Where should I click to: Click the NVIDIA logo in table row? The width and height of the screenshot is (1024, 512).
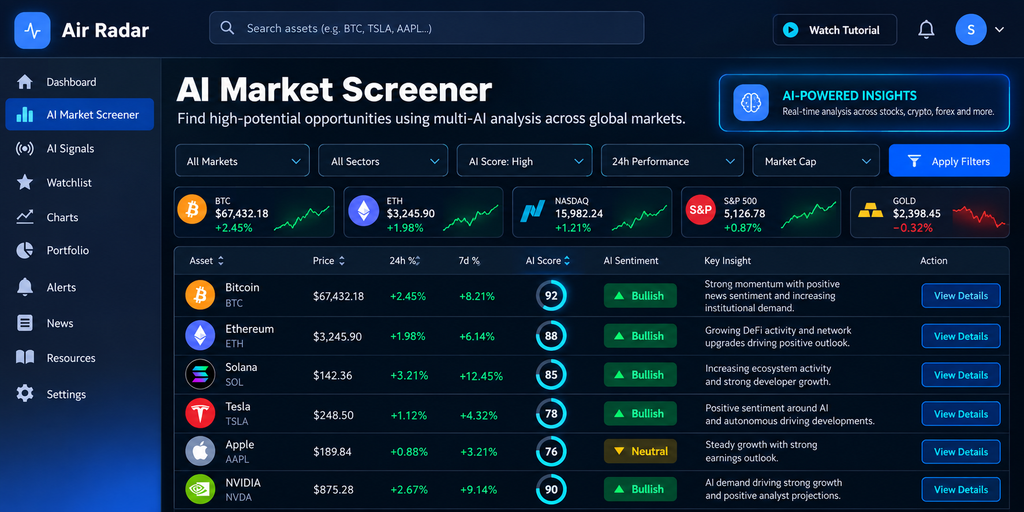(200, 489)
